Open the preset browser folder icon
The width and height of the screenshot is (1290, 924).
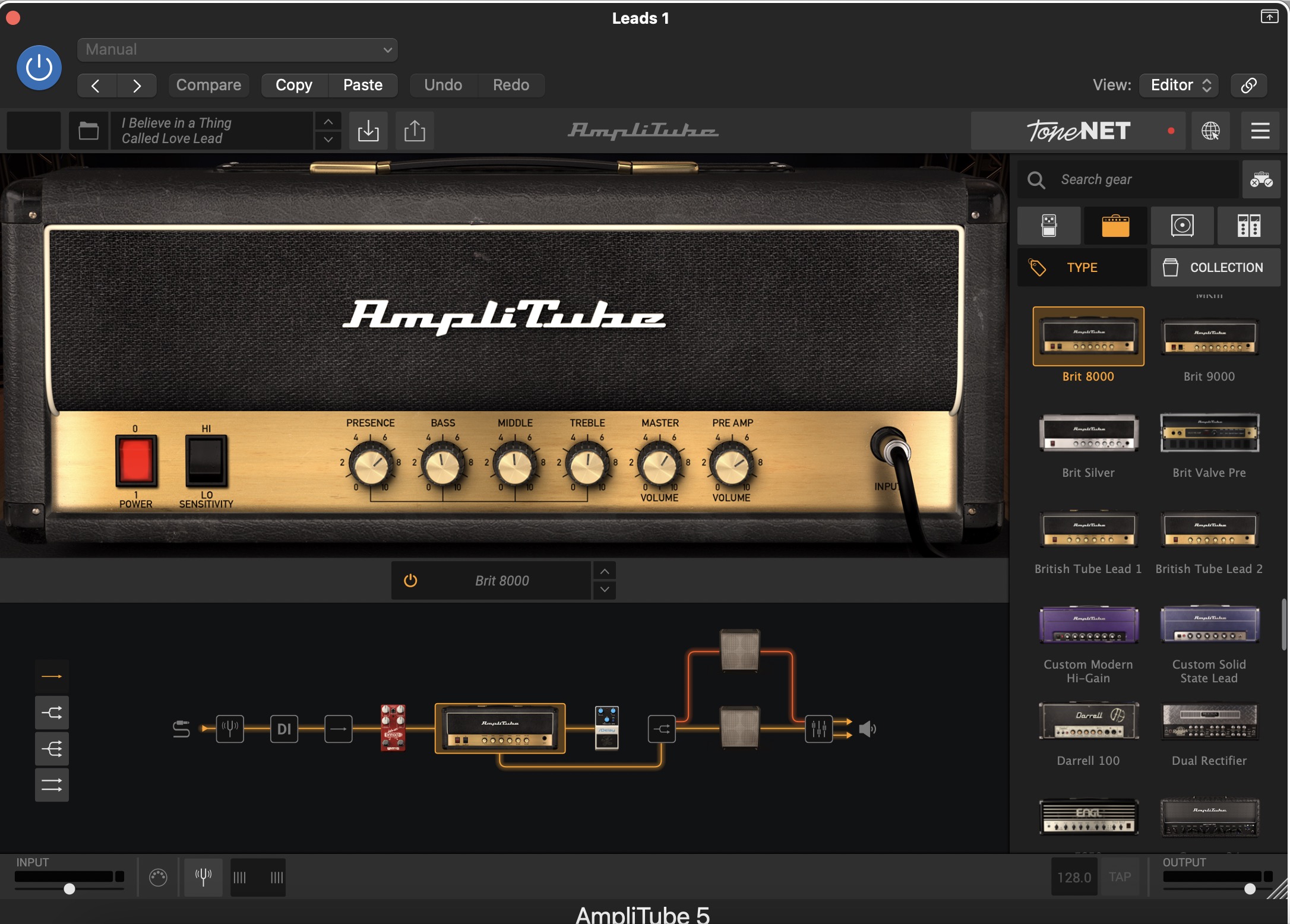click(88, 131)
